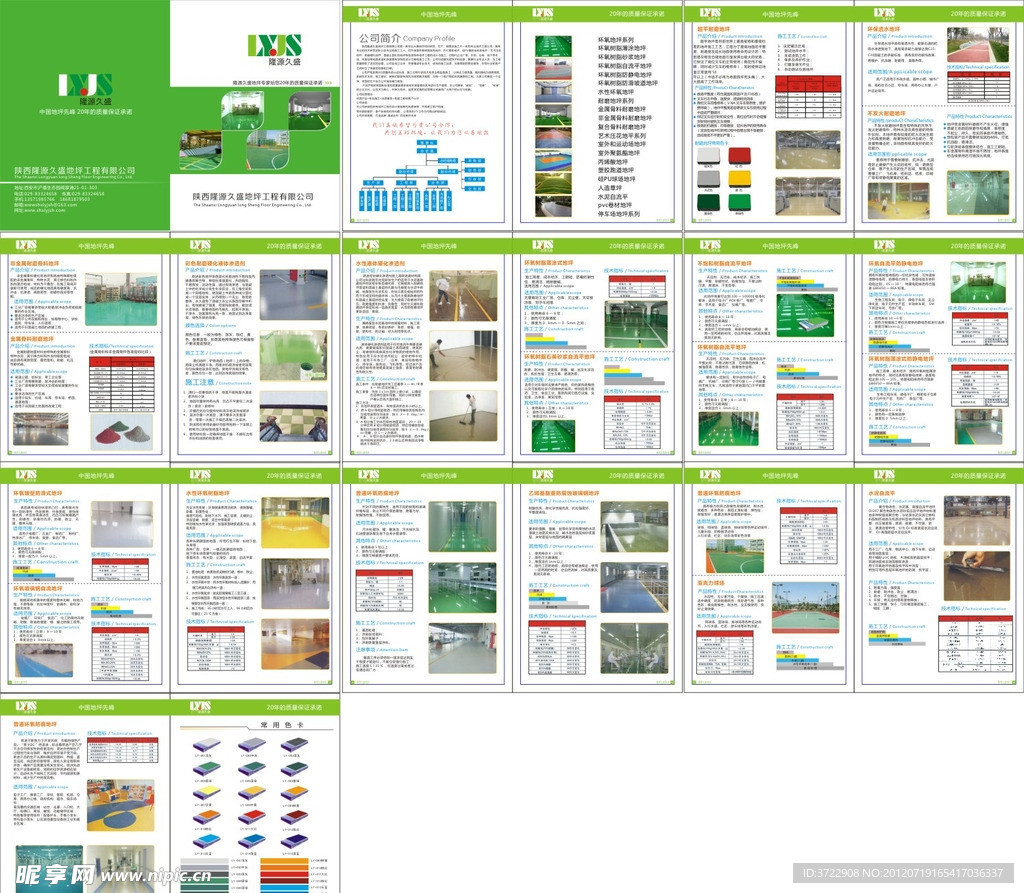
Task: Click the '水泥自流平' page heading
Action: (882, 493)
